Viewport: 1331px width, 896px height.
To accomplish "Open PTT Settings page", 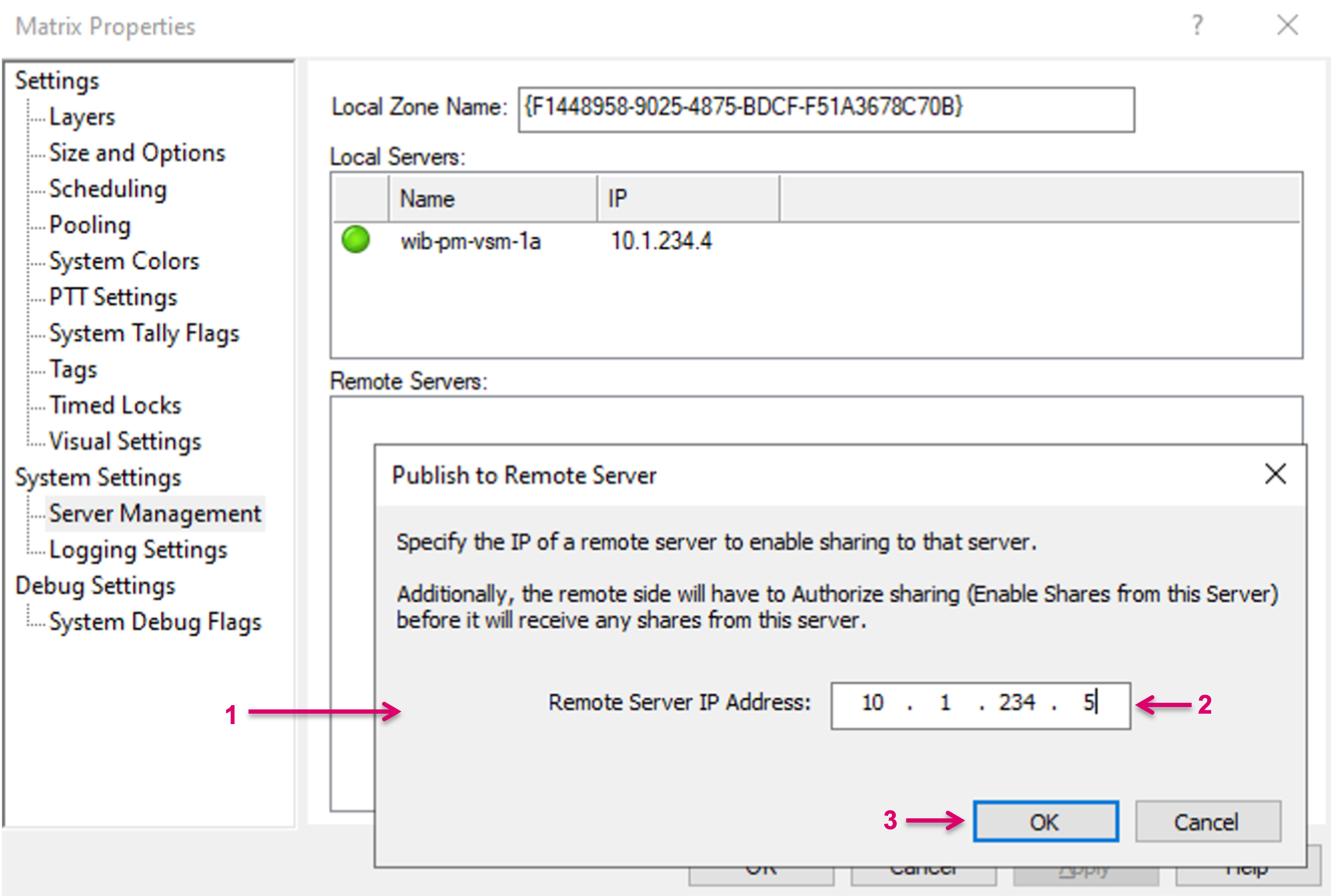I will click(113, 297).
